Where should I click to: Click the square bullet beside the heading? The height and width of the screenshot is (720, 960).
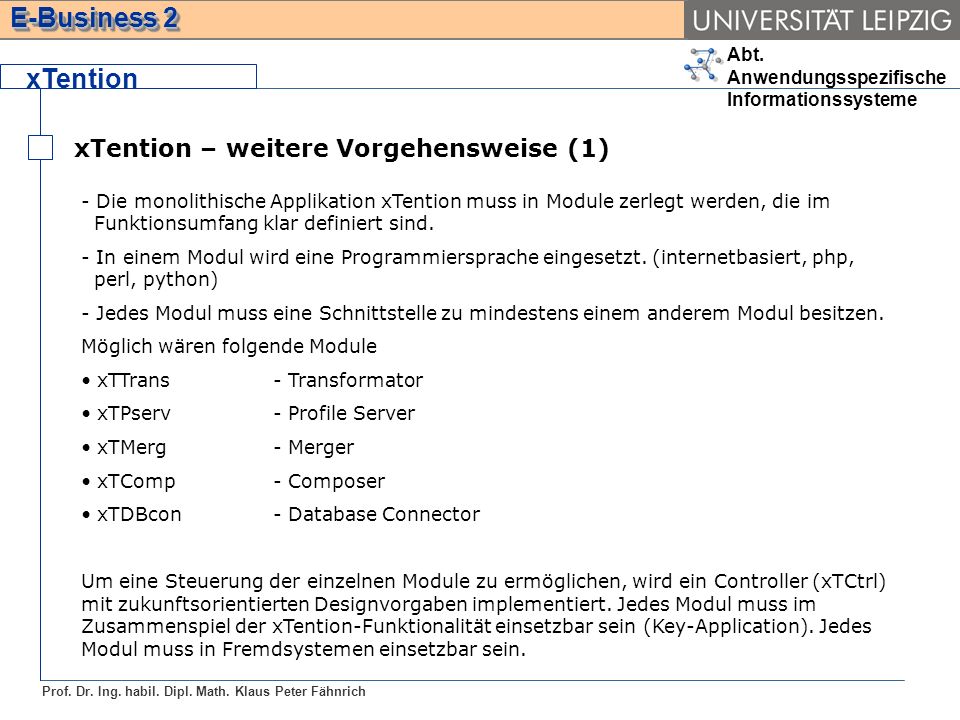tap(40, 148)
